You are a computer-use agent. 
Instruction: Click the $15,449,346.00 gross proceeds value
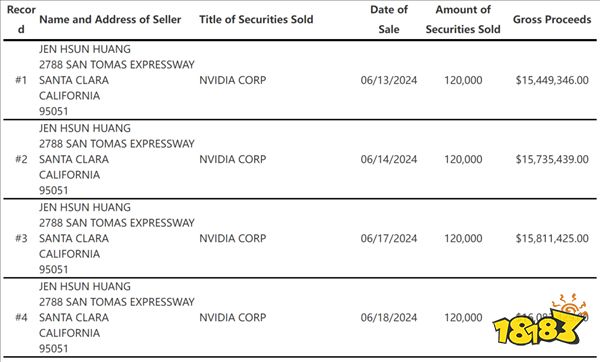[x=552, y=80]
